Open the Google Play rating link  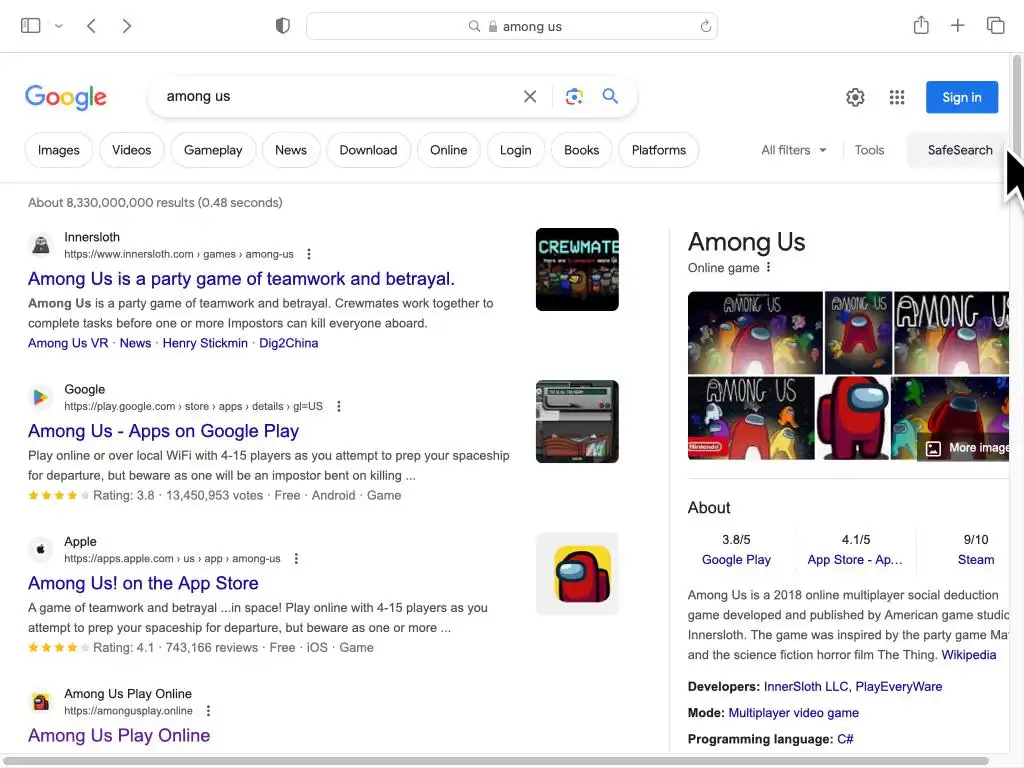[736, 560]
